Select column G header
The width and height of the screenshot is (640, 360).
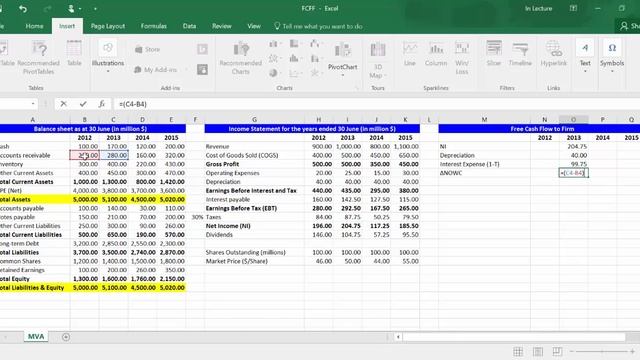click(x=254, y=120)
